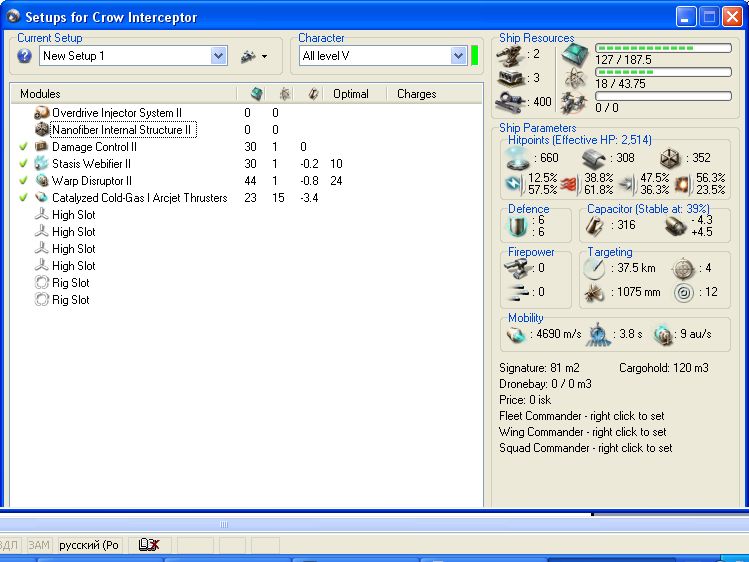The image size is (749, 562).
Task: Click the shield hitpoints icon
Action: point(517,159)
